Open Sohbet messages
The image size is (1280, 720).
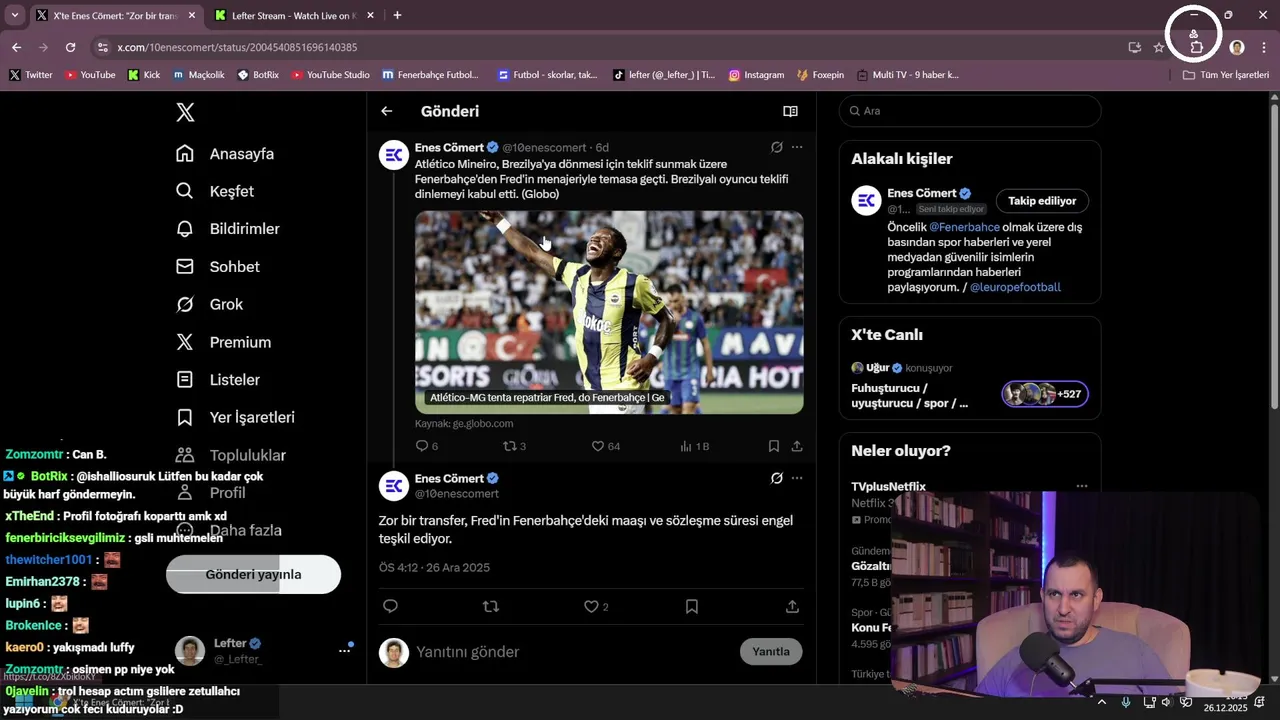click(x=218, y=267)
